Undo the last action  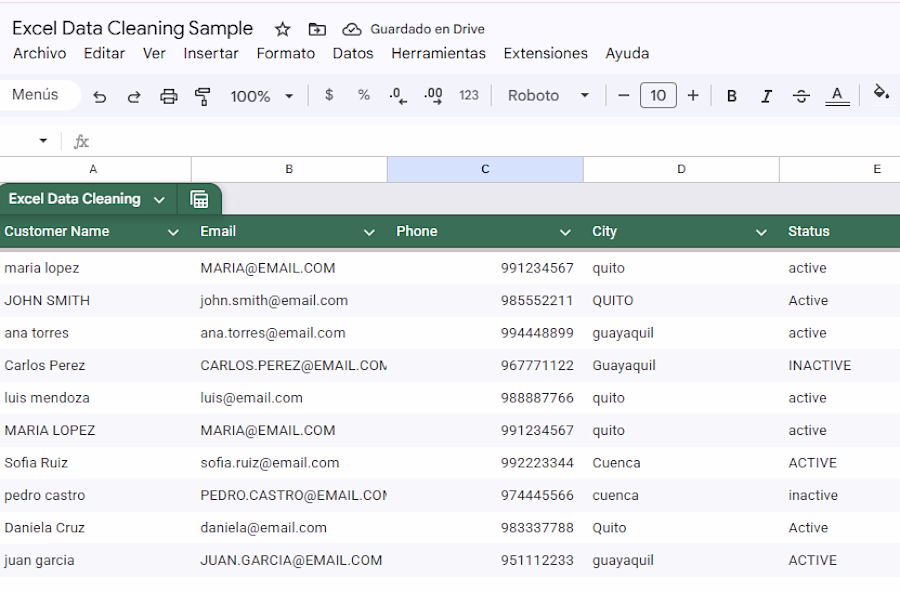pos(100,96)
